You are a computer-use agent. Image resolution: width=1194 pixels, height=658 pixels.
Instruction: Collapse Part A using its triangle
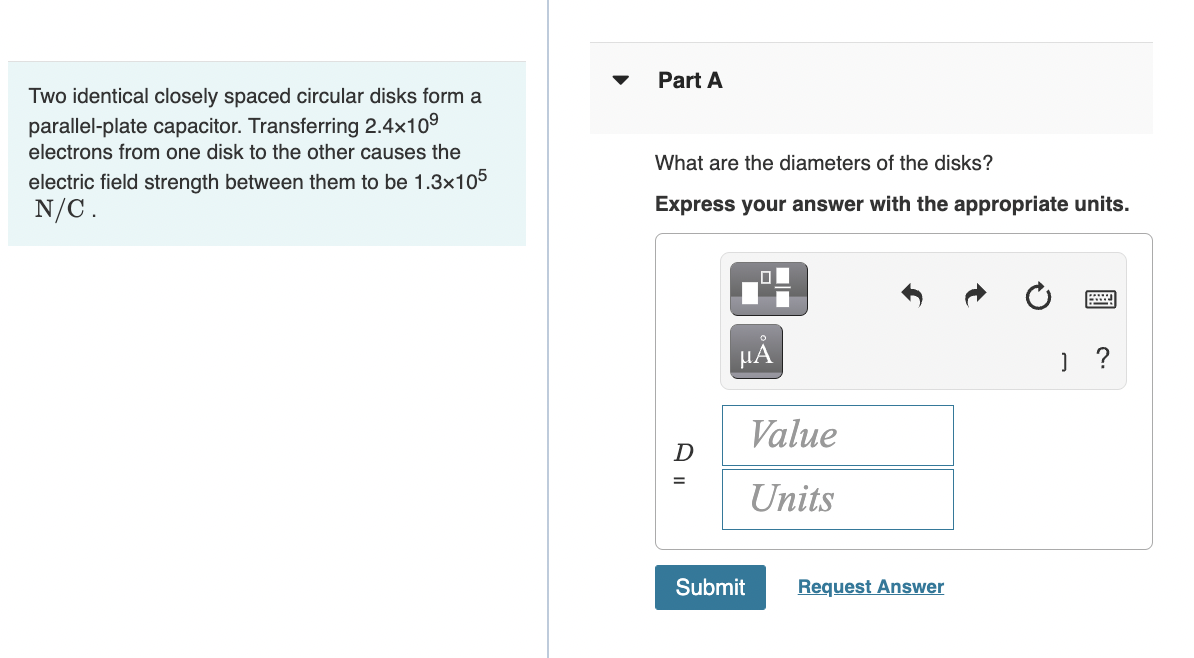point(621,80)
